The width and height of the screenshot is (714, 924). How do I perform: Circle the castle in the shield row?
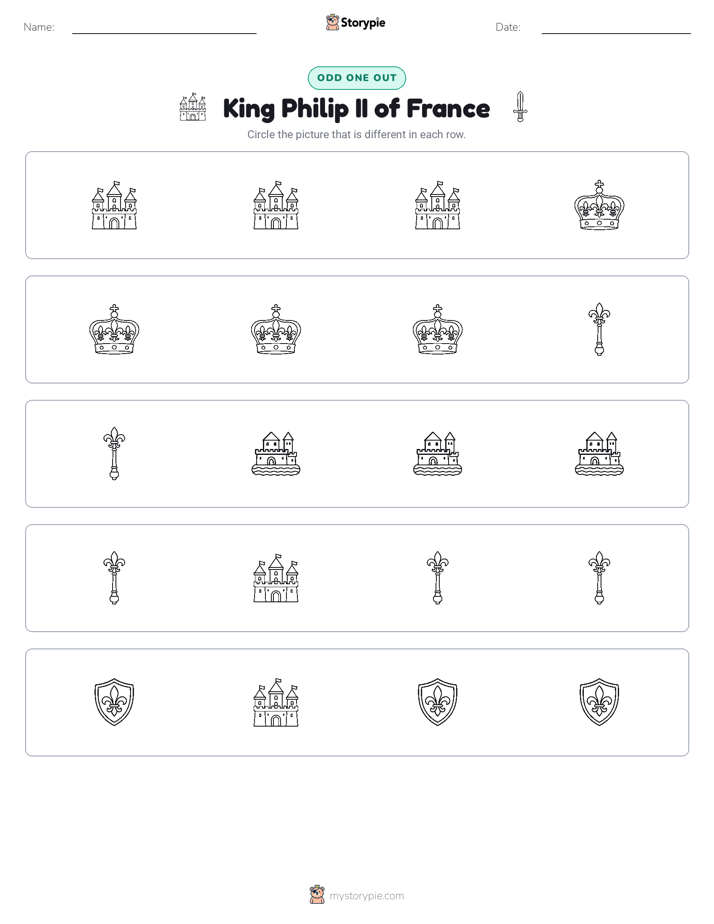[x=276, y=702]
